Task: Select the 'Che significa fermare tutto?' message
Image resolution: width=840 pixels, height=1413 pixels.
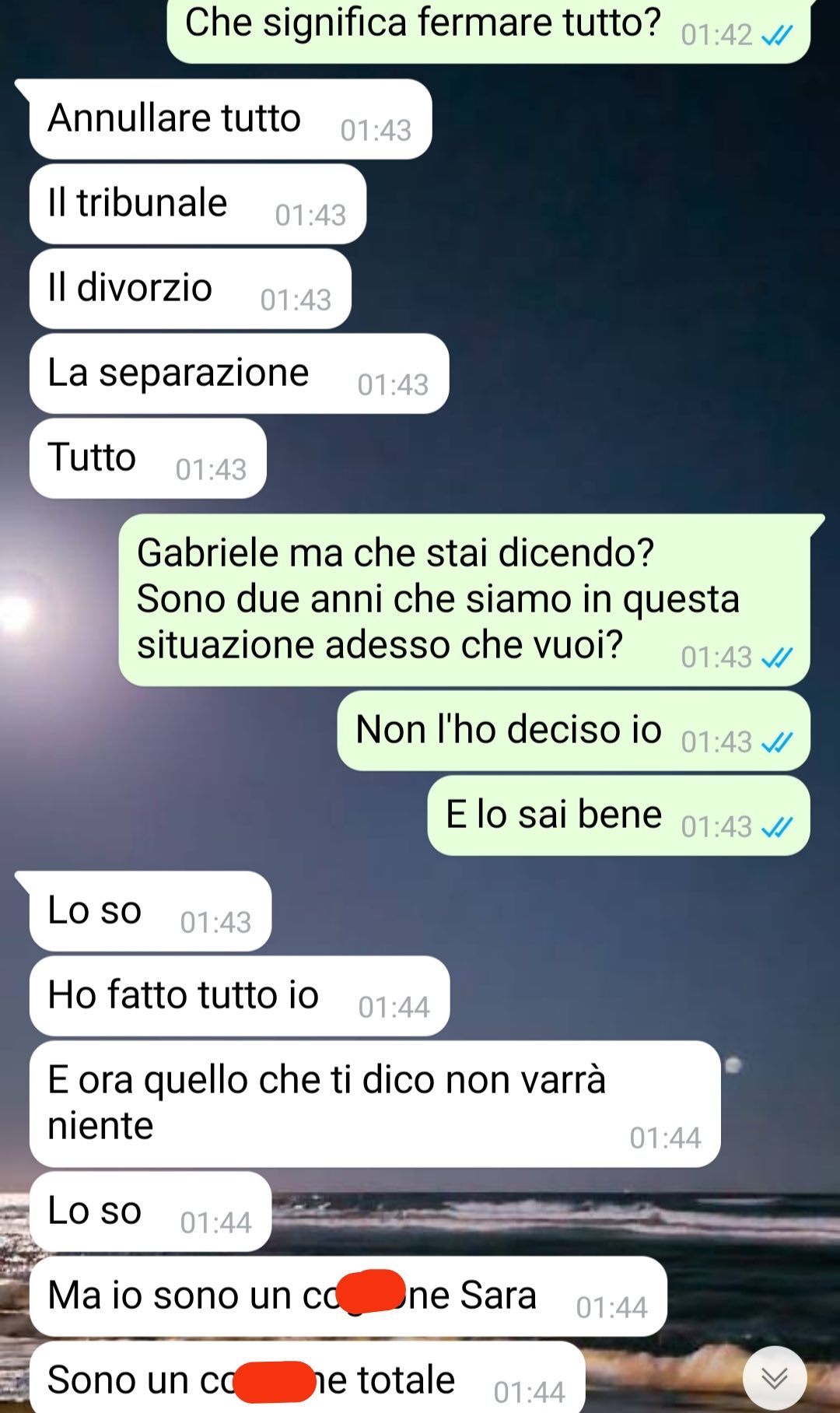Action: 488,30
